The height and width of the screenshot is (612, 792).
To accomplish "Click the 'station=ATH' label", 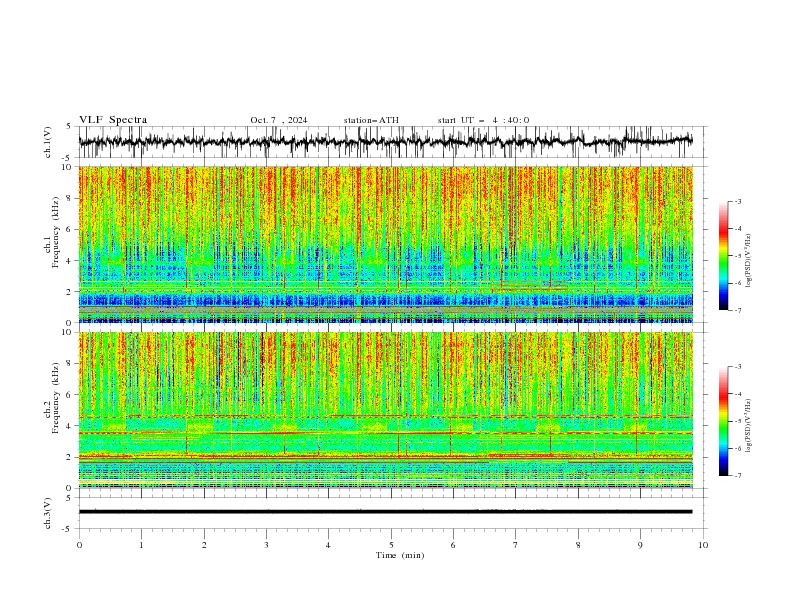I will pyautogui.click(x=371, y=120).
